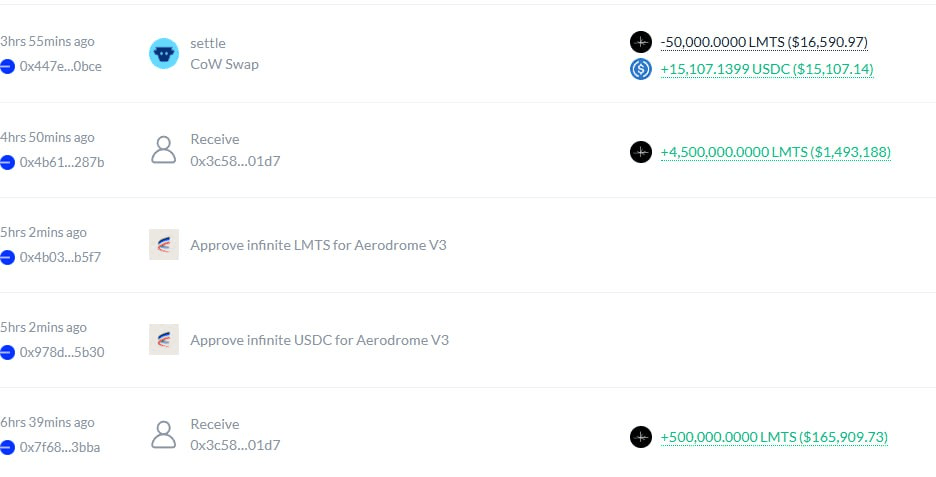Click Aerodrome icon on USDC approval row

(x=163, y=340)
